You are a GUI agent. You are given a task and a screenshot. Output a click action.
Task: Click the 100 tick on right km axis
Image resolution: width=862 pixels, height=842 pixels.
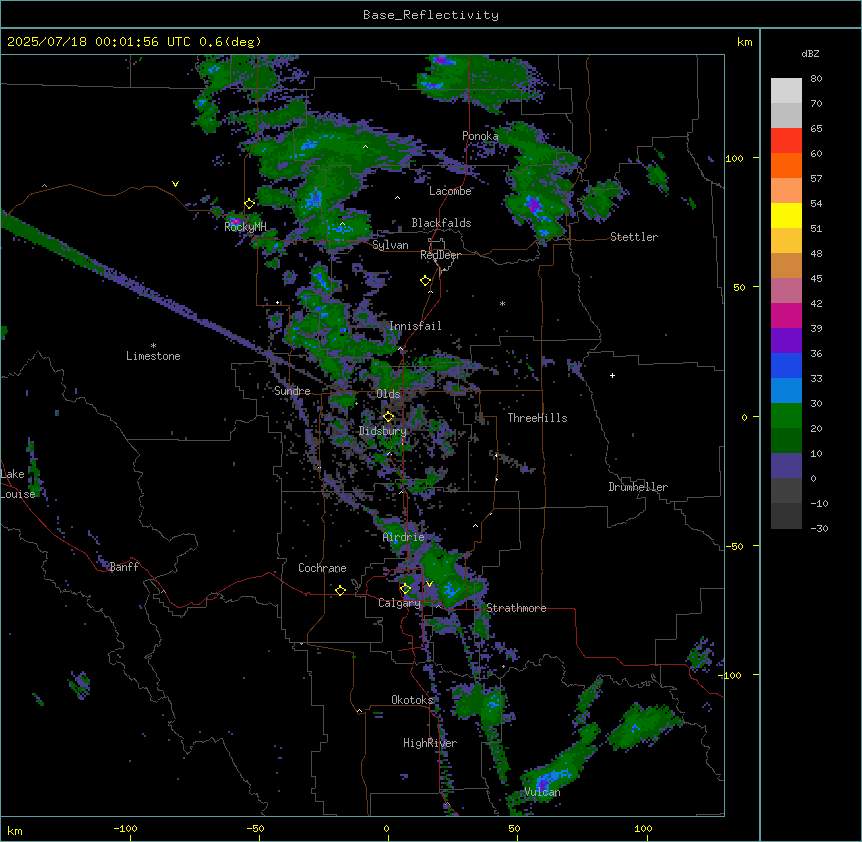(734, 158)
